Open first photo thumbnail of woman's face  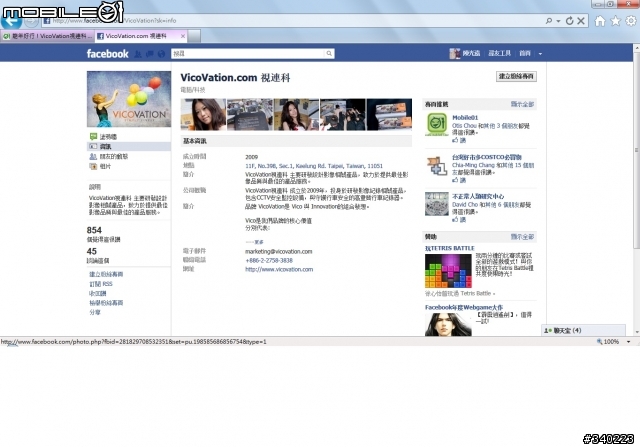203,115
